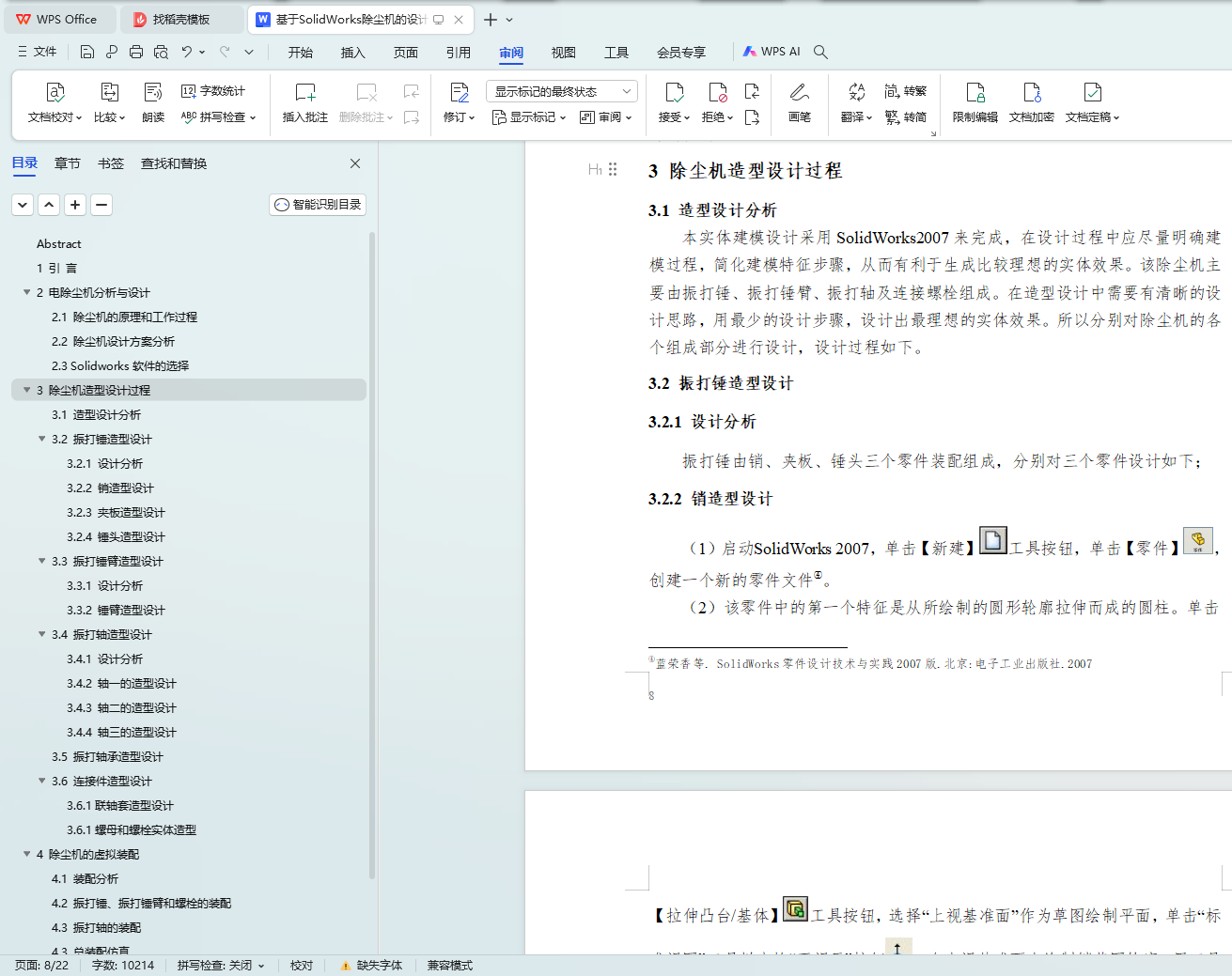Click the '3.1 造型设计分析' heading in document
The width and height of the screenshot is (1232, 976).
[x=712, y=210]
